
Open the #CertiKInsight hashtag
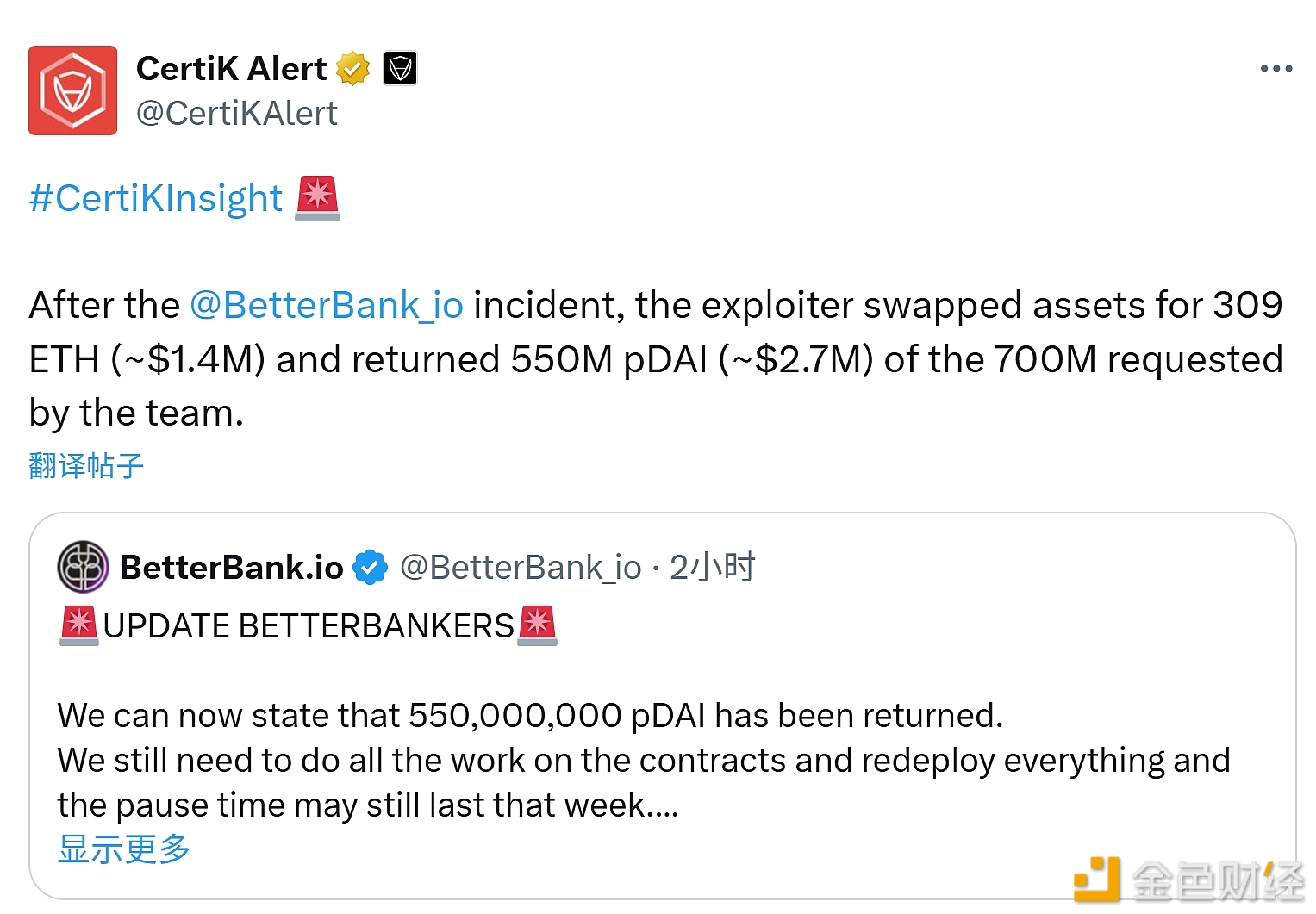click(x=156, y=198)
